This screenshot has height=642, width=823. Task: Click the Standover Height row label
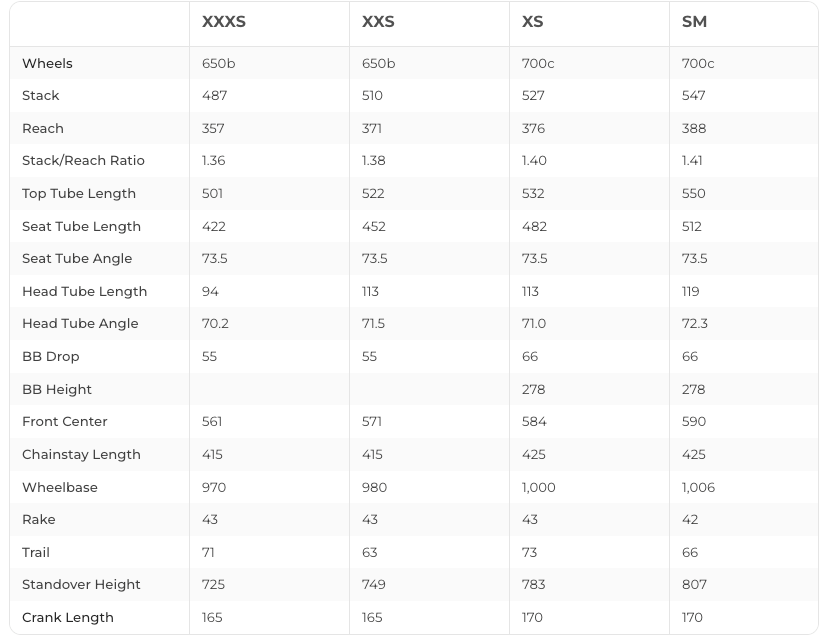[81, 584]
